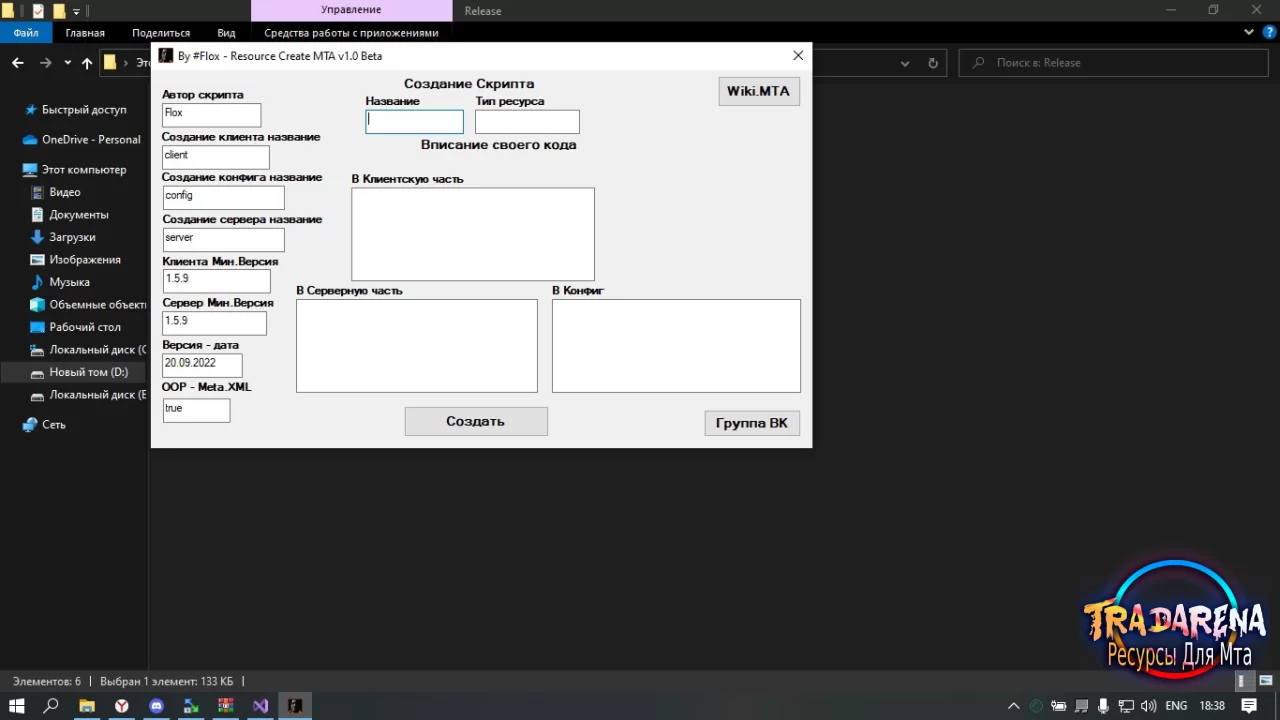
Task: Open File Explorer from the taskbar
Action: 87,705
